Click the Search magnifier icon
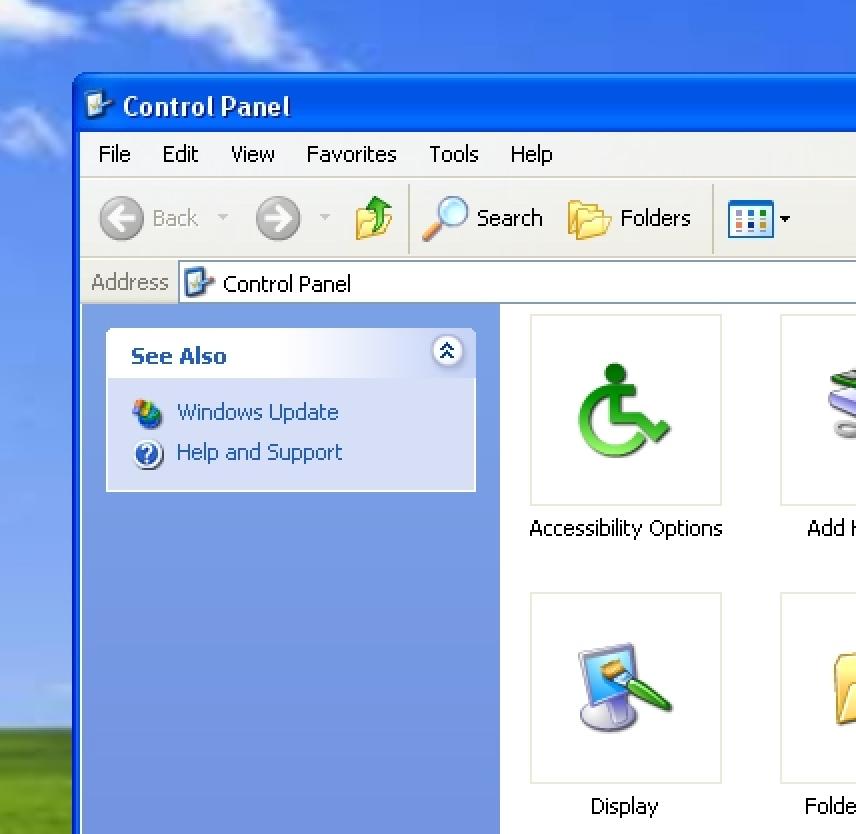Screen dimensions: 856x834 pyautogui.click(x=448, y=217)
